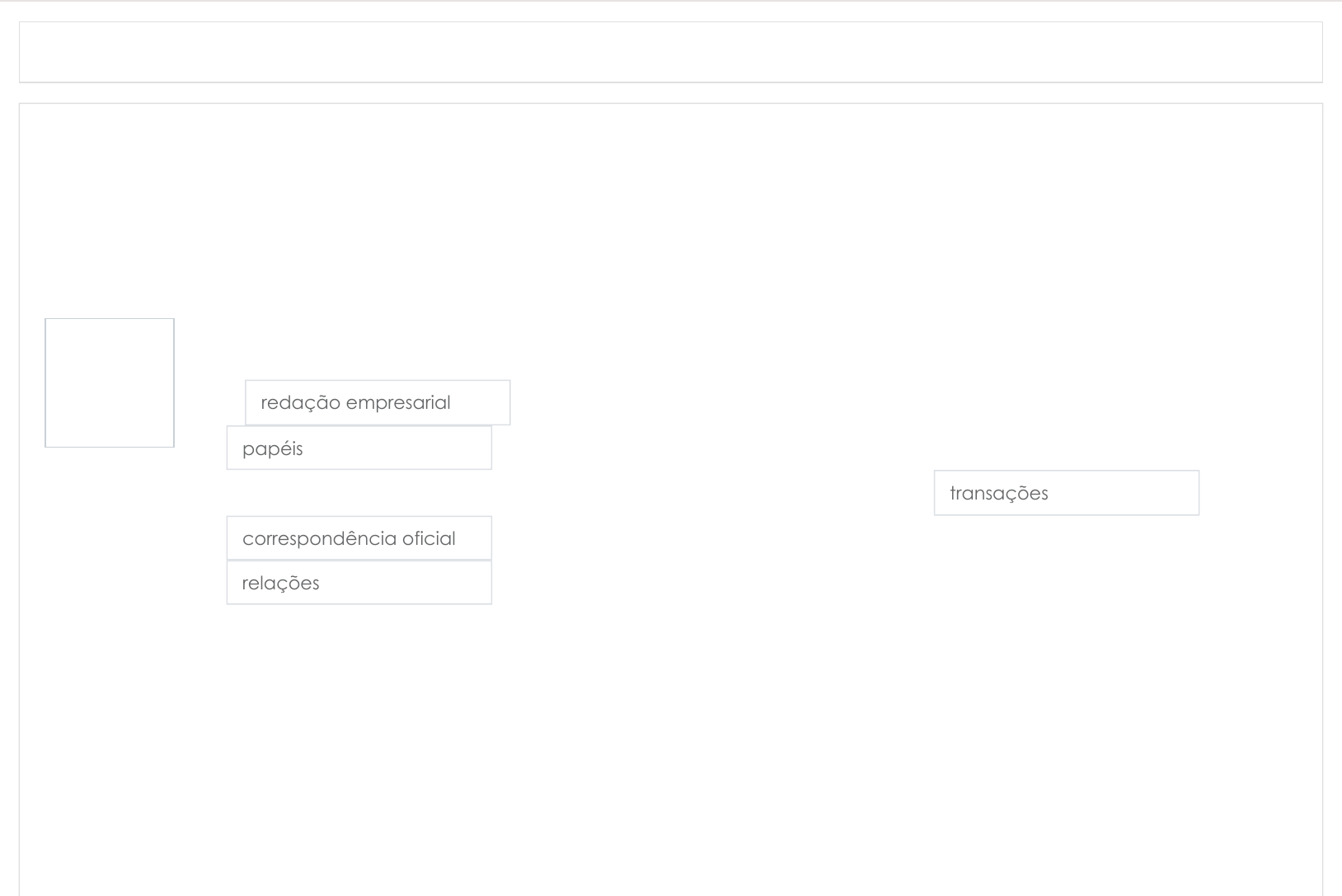Click the gap between "papéis" and "correspondência oficial"
This screenshot has height=896, width=1342.
coord(359,493)
